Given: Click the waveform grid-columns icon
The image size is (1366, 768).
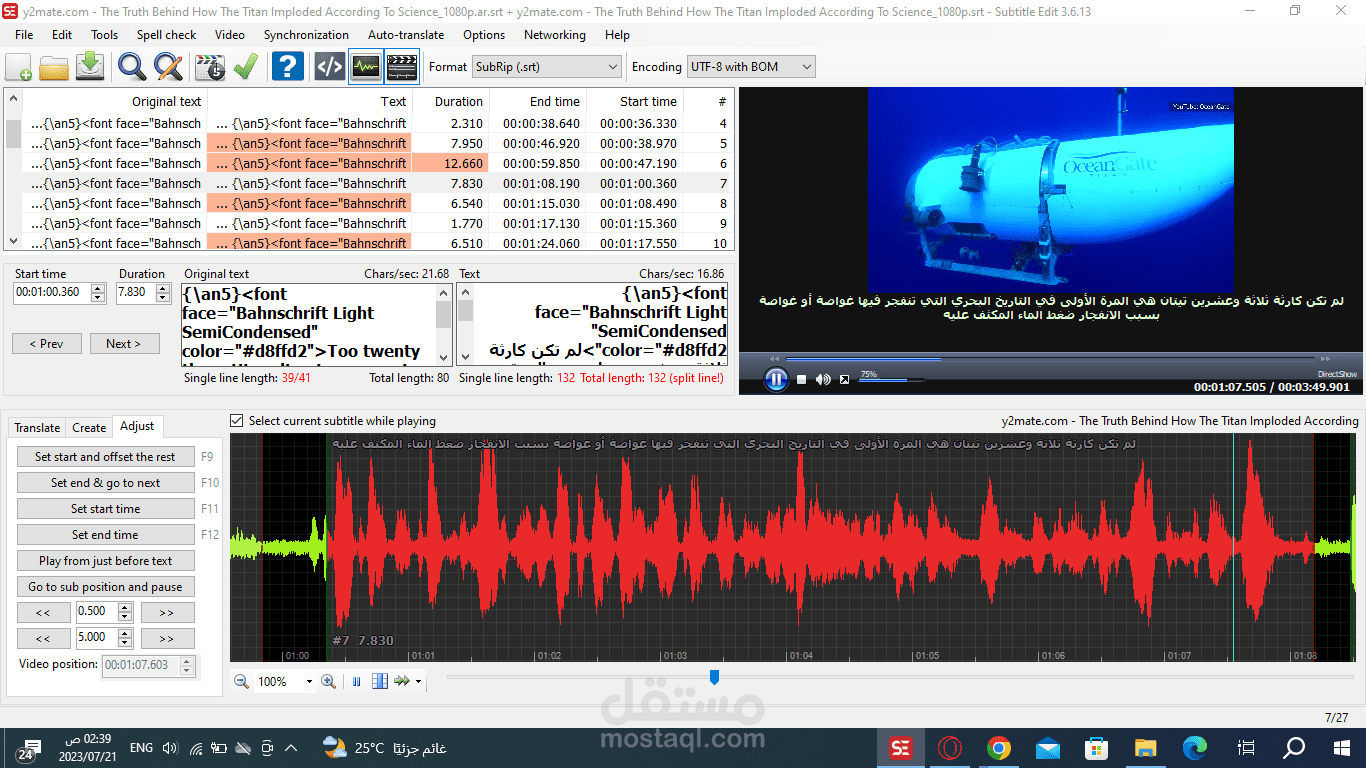Looking at the screenshot, I should pos(380,681).
